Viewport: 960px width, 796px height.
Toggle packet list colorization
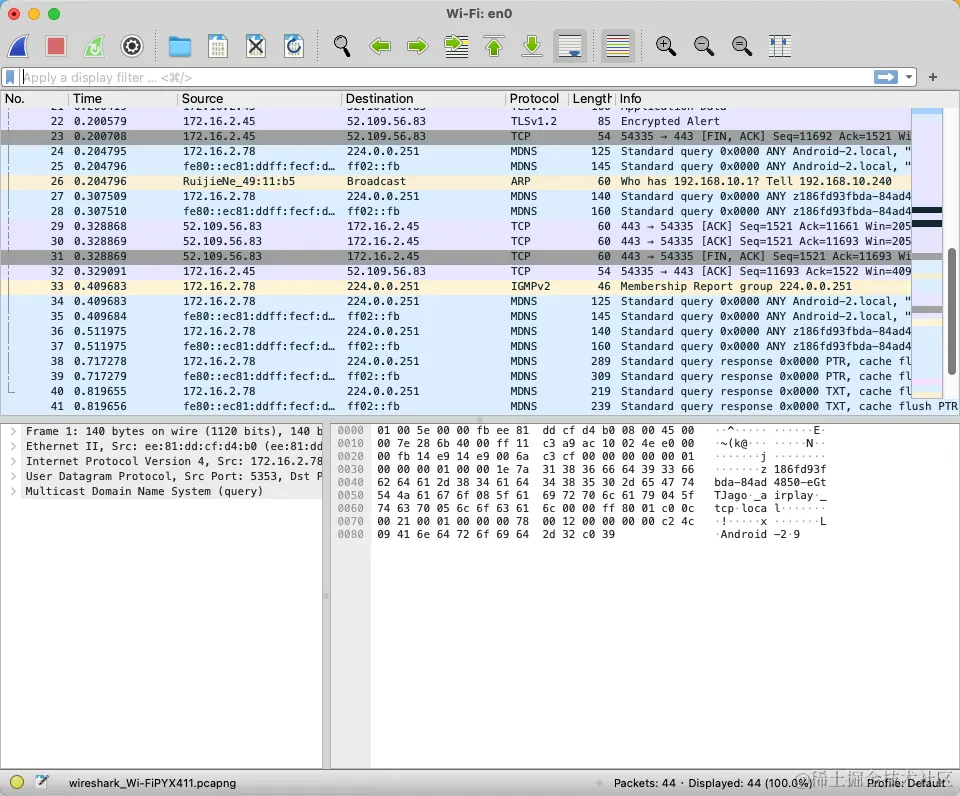click(618, 46)
